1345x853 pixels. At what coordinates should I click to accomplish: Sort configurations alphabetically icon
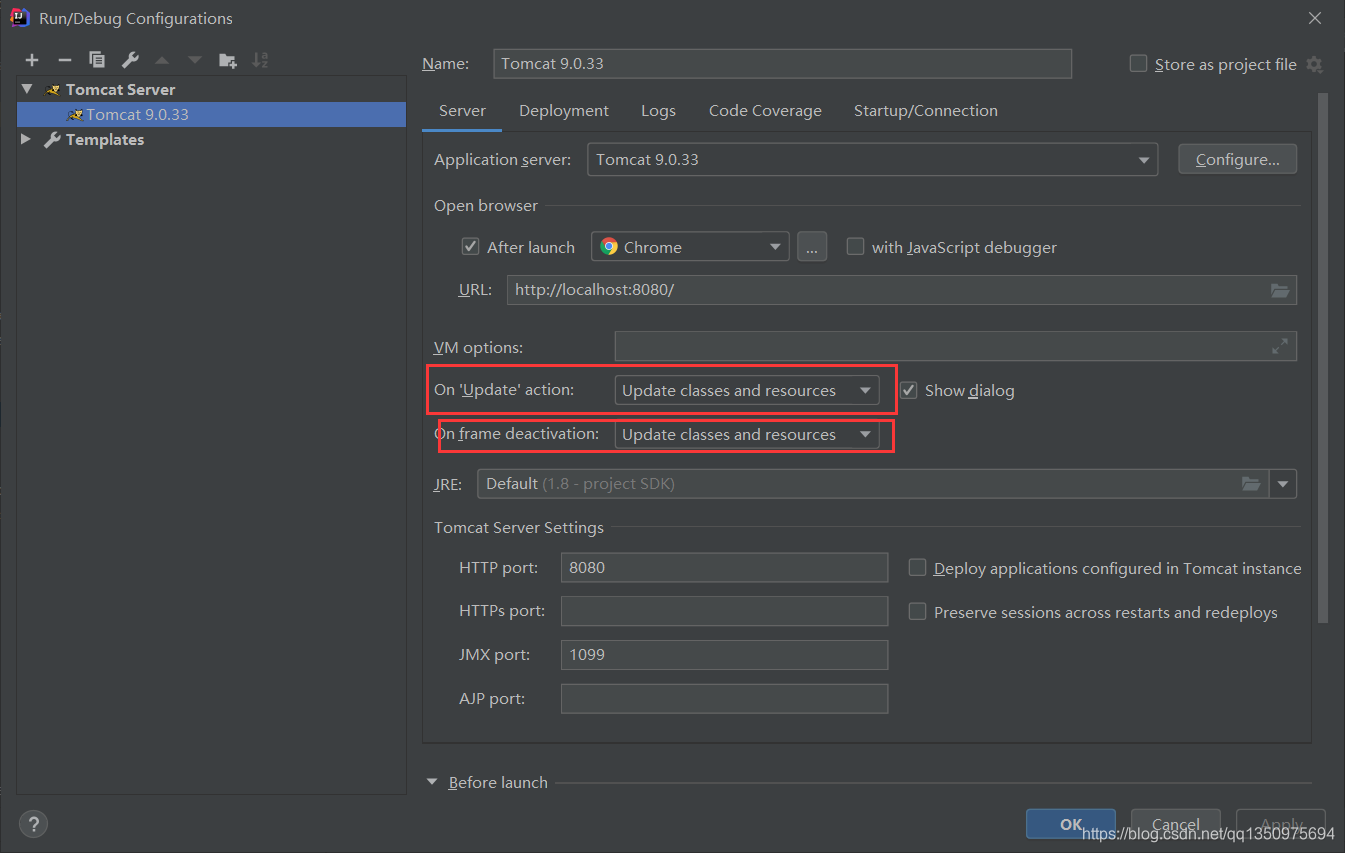click(260, 60)
